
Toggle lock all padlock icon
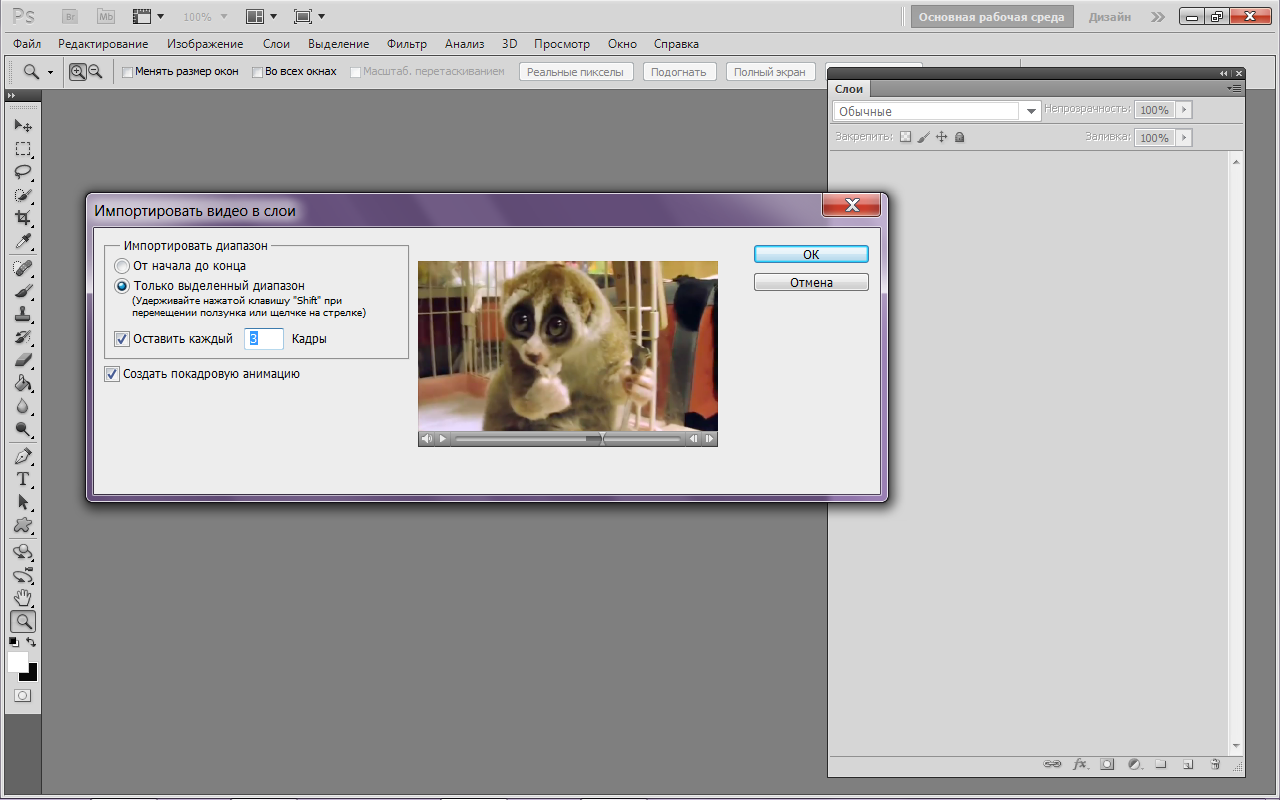tap(959, 137)
